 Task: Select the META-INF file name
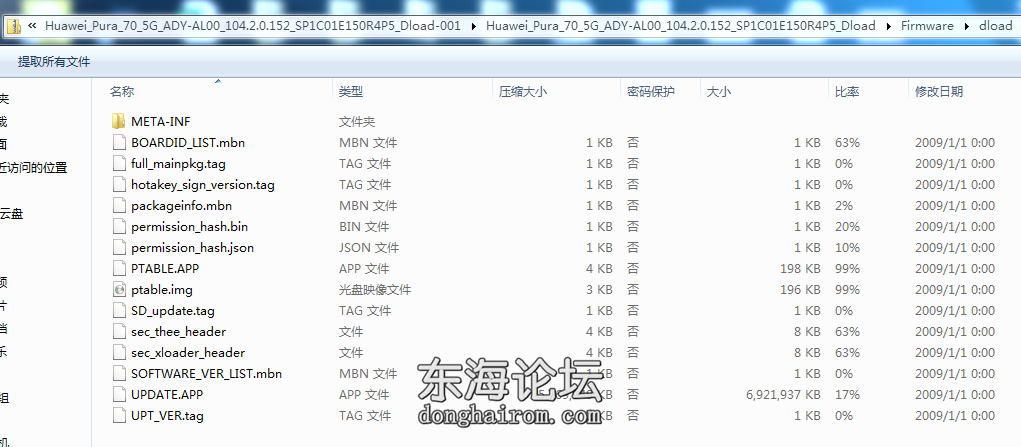tap(161, 122)
